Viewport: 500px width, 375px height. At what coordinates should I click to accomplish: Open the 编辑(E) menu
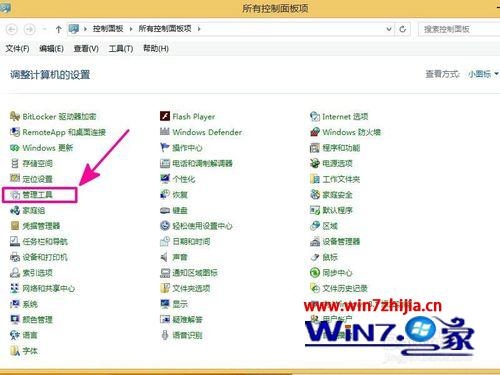pos(51,49)
